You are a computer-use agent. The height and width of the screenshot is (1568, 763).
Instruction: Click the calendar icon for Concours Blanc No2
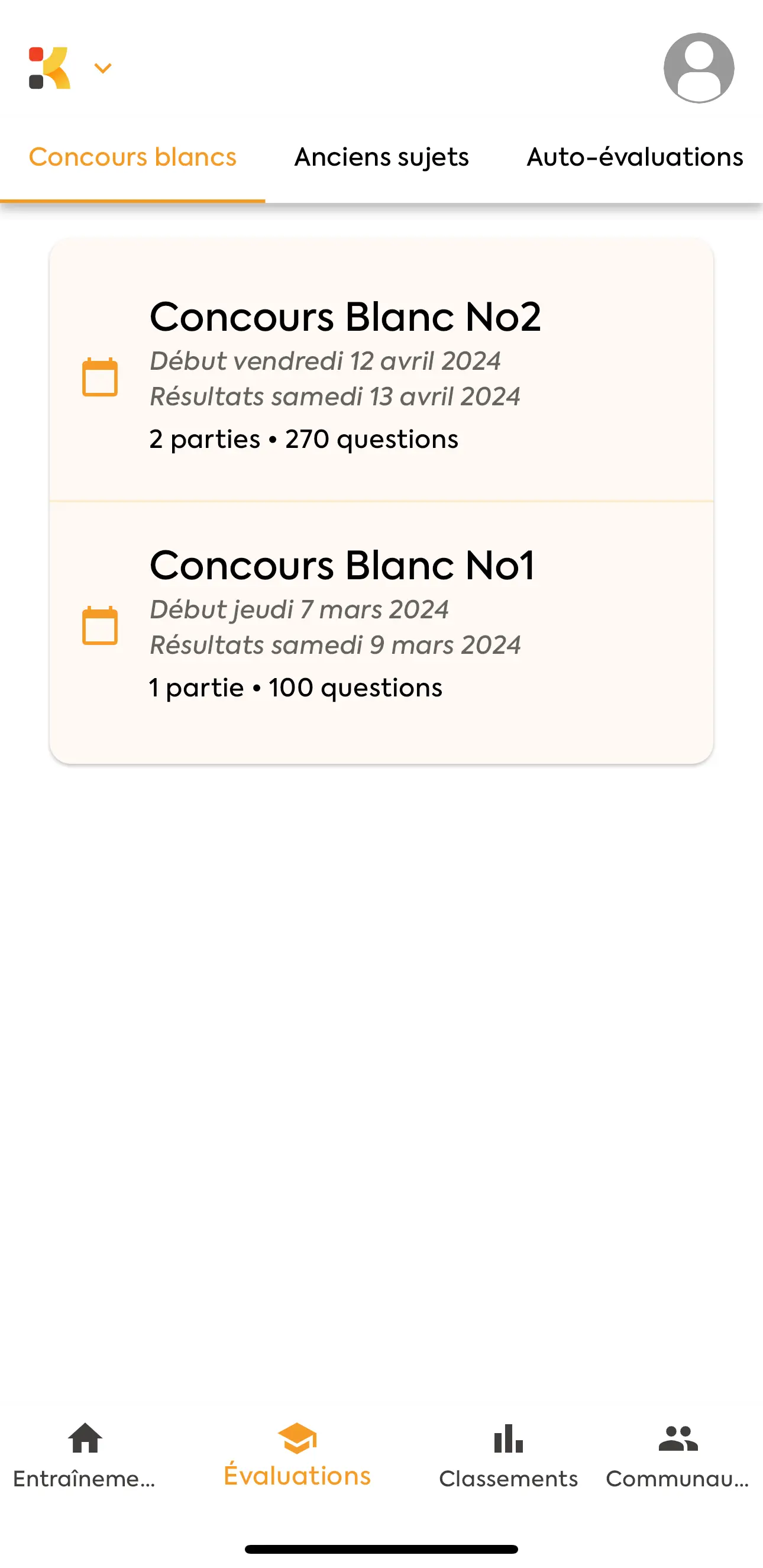pos(100,378)
